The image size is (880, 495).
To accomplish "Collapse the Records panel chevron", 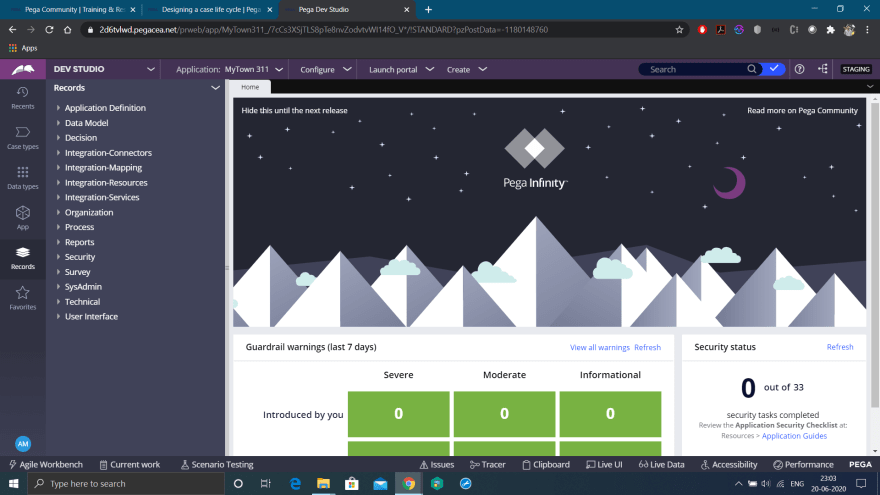I will [215, 88].
